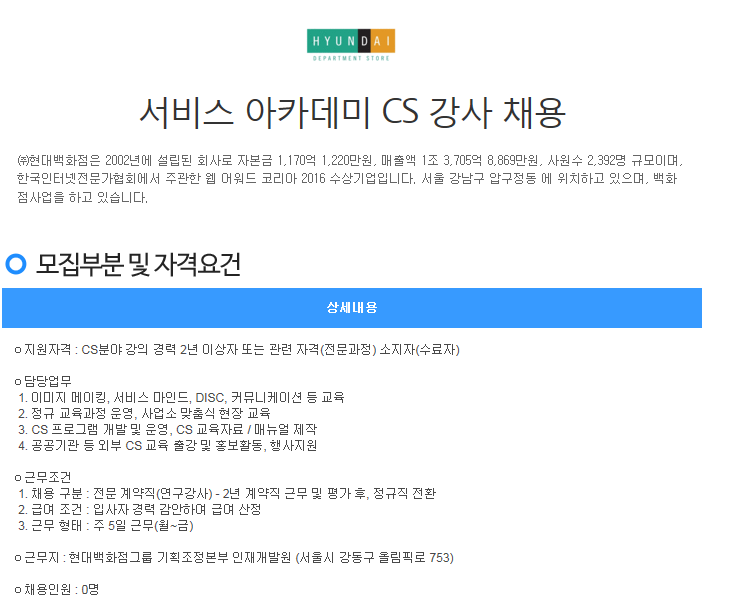Click the 급여 조건 line
The image size is (732, 607).
click(140, 509)
